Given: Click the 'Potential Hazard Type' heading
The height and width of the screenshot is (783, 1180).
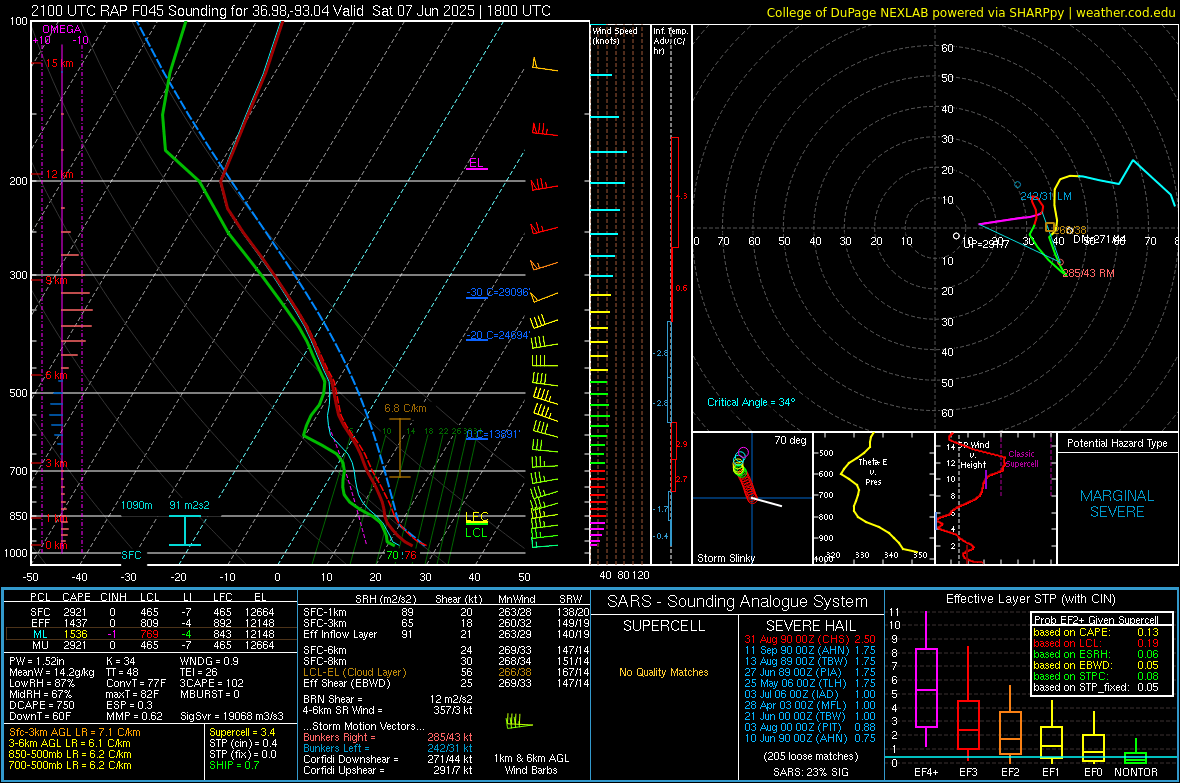Looking at the screenshot, I should [1117, 443].
